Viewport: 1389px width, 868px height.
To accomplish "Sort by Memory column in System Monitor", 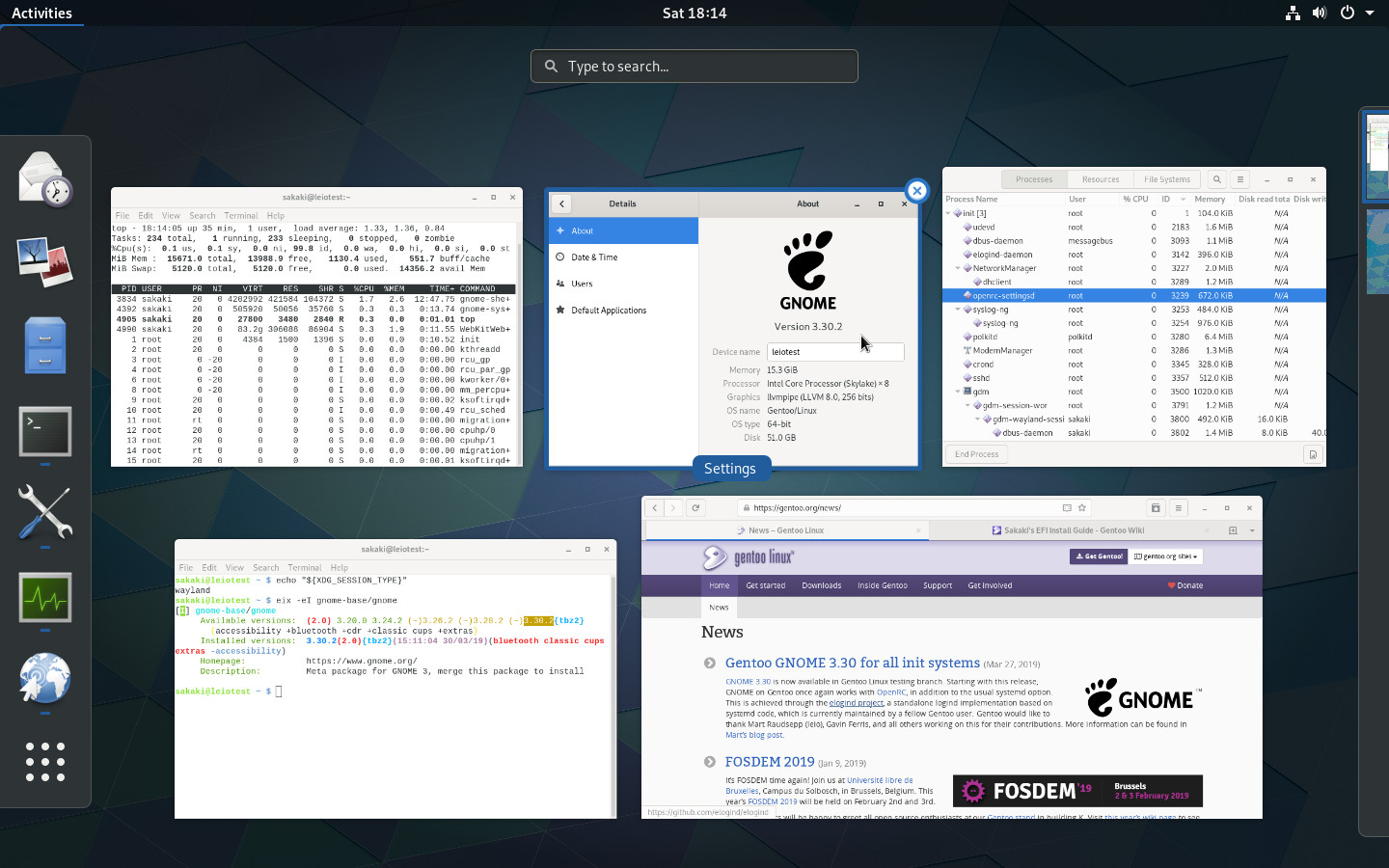I will pos(1210,199).
